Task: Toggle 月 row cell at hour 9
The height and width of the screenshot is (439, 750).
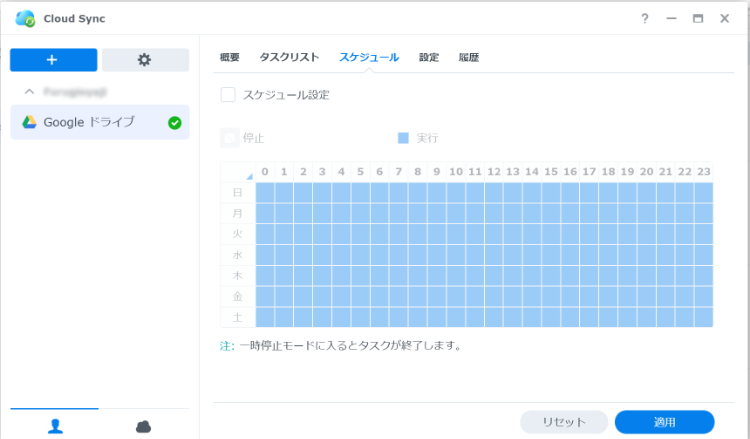Action: (x=437, y=213)
